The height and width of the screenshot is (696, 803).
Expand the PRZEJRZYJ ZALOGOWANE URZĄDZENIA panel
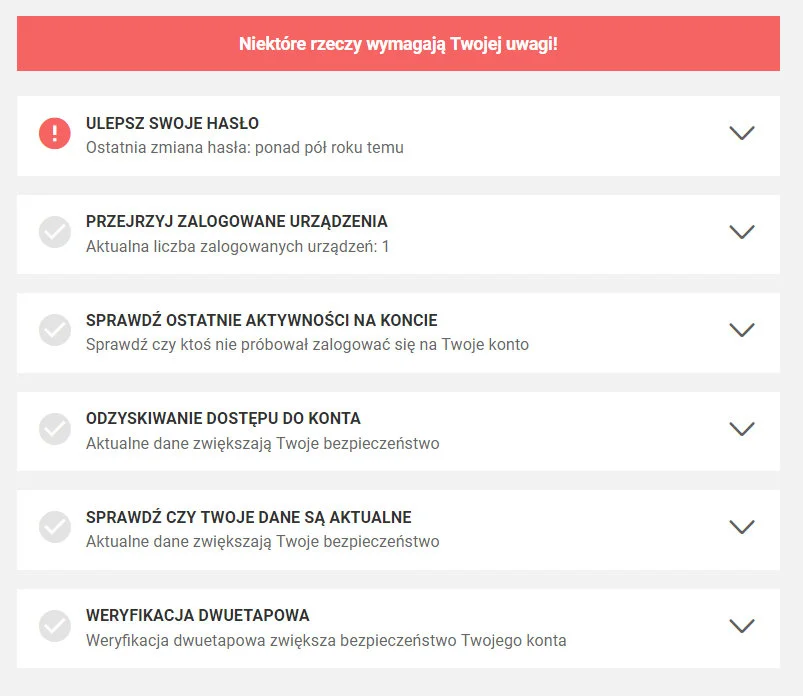tap(741, 230)
